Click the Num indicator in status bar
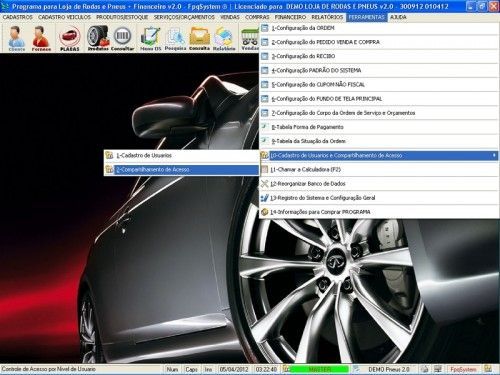Viewport: 500px width, 375px height. (172, 369)
